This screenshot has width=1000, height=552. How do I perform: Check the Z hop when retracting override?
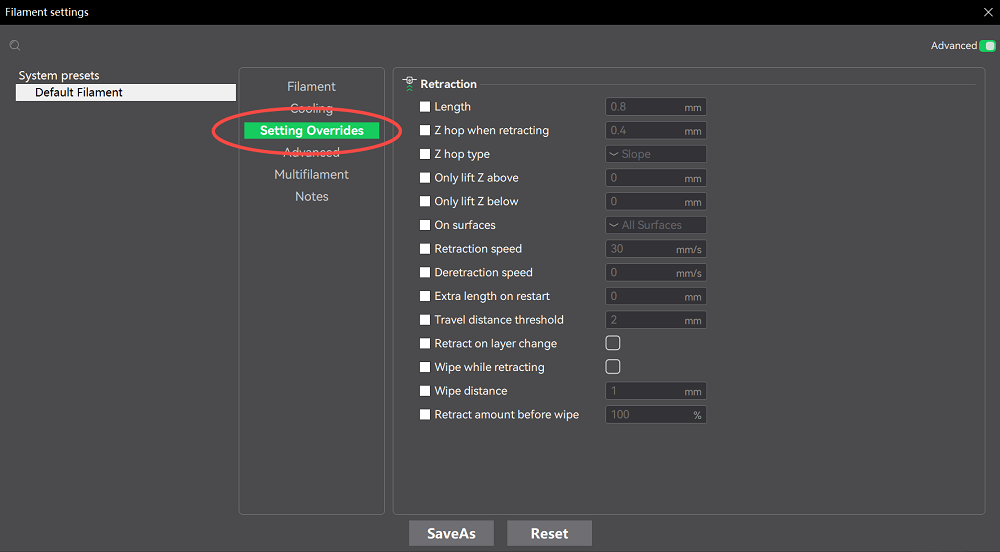[425, 131]
